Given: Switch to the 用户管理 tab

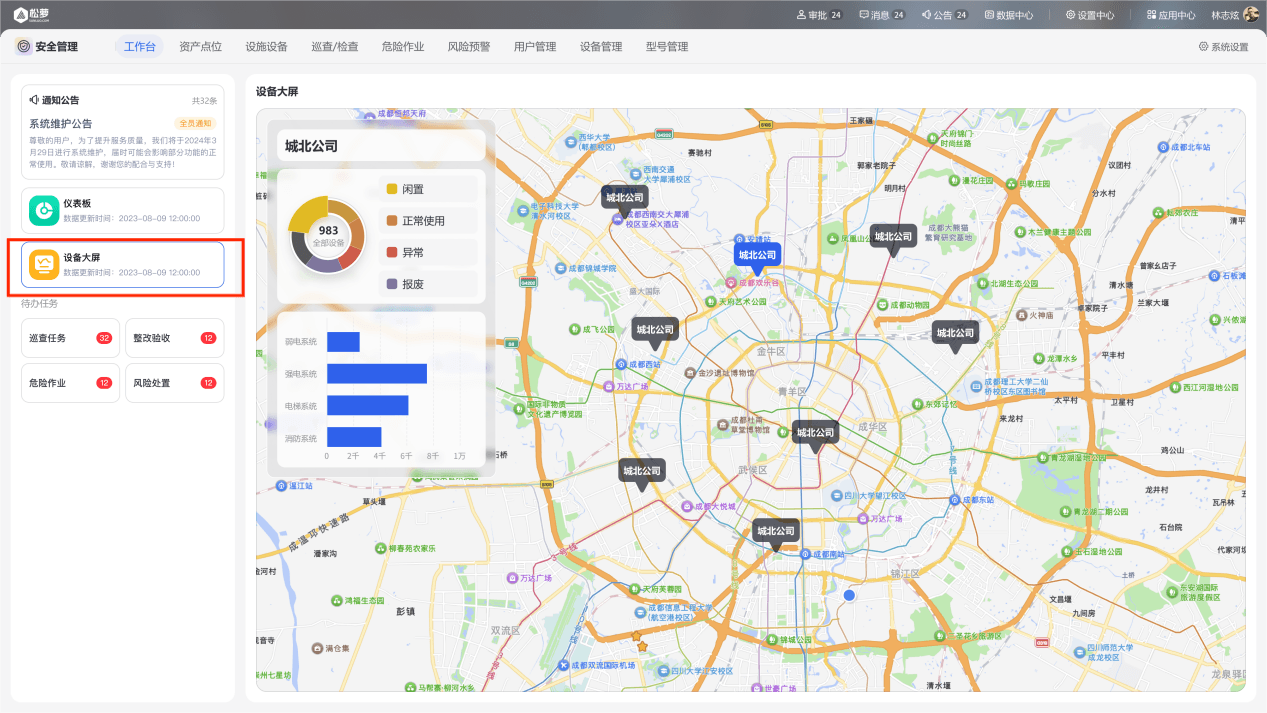Looking at the screenshot, I should (x=535, y=47).
